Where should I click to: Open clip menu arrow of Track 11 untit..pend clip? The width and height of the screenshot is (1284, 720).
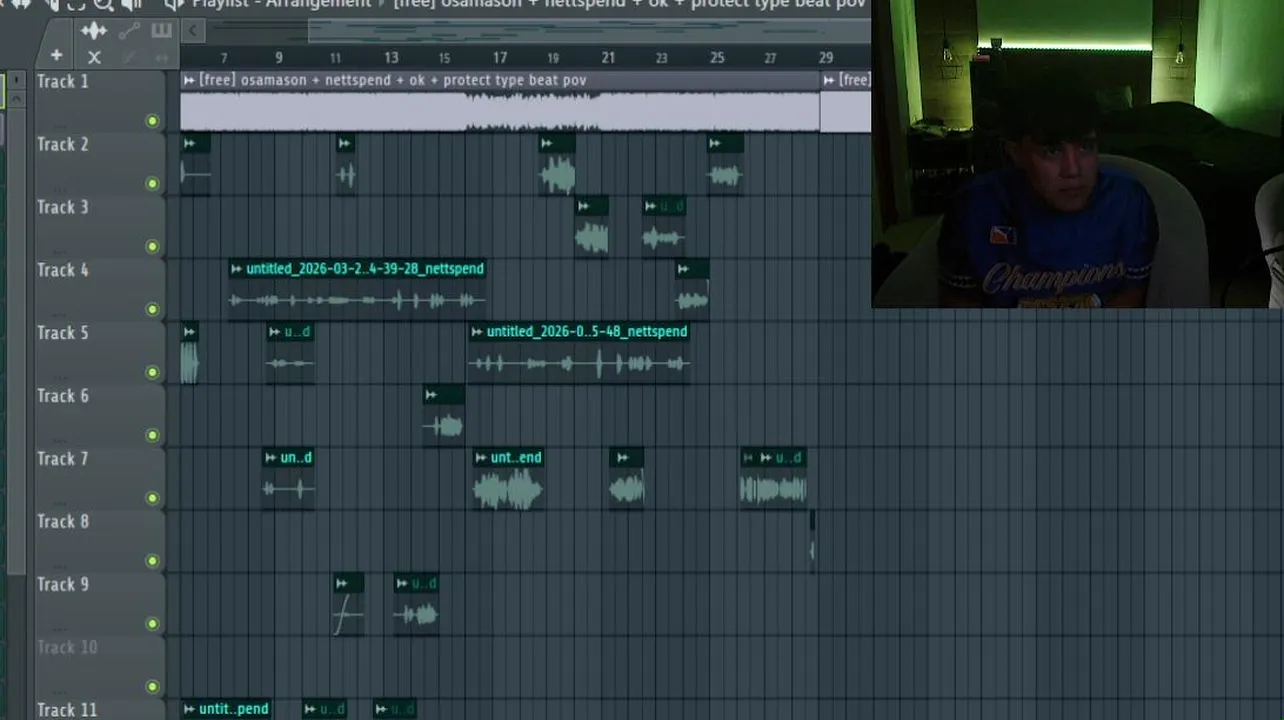click(x=190, y=709)
